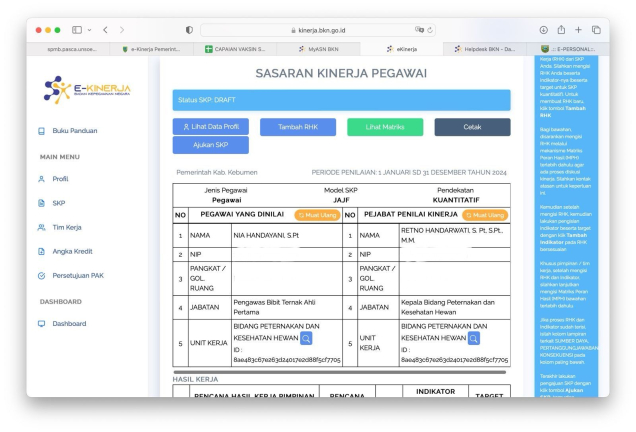The image size is (636, 432).
Task: Click the Angka Kredit file icon
Action: pos(41,251)
